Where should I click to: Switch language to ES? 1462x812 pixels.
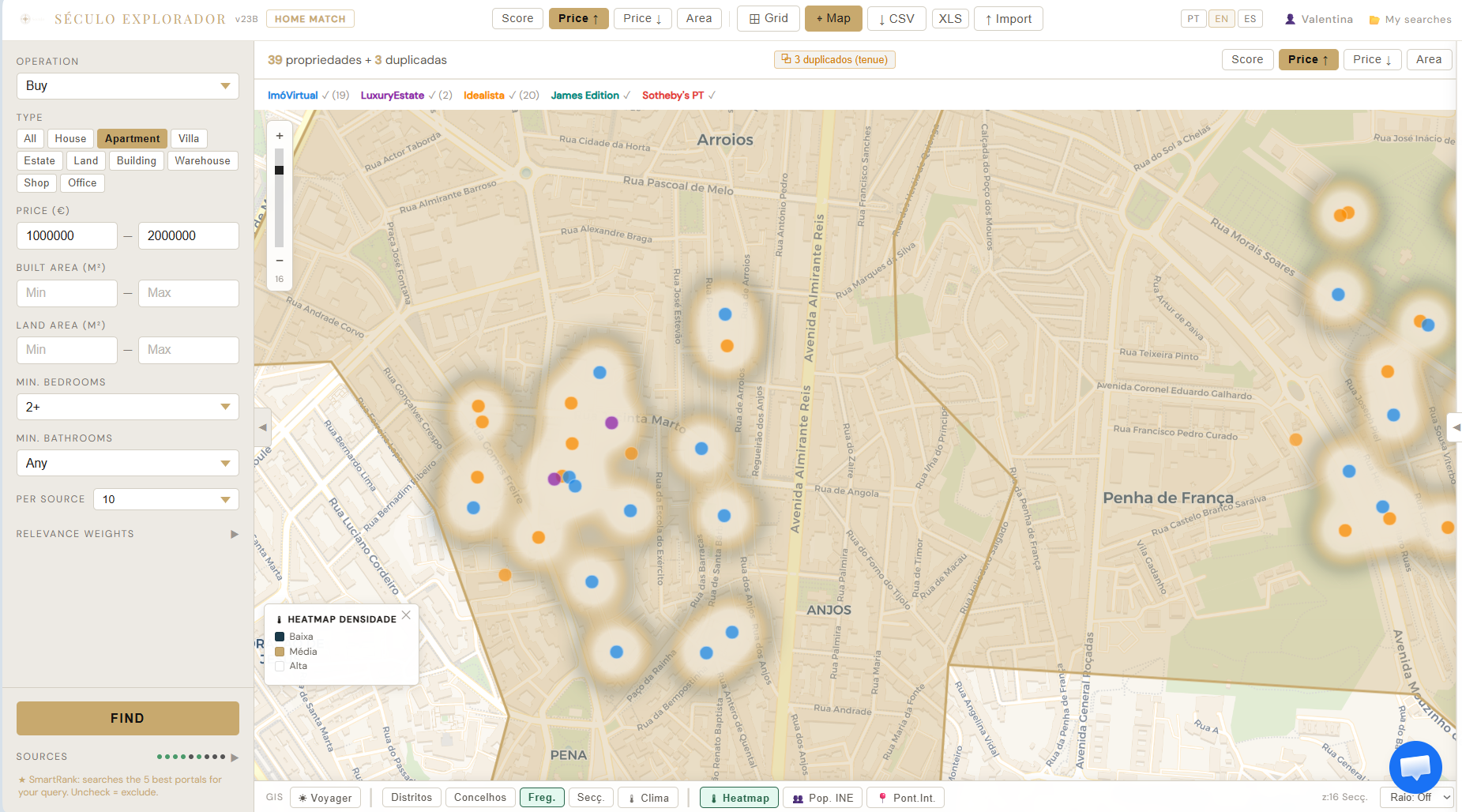pyautogui.click(x=1250, y=19)
